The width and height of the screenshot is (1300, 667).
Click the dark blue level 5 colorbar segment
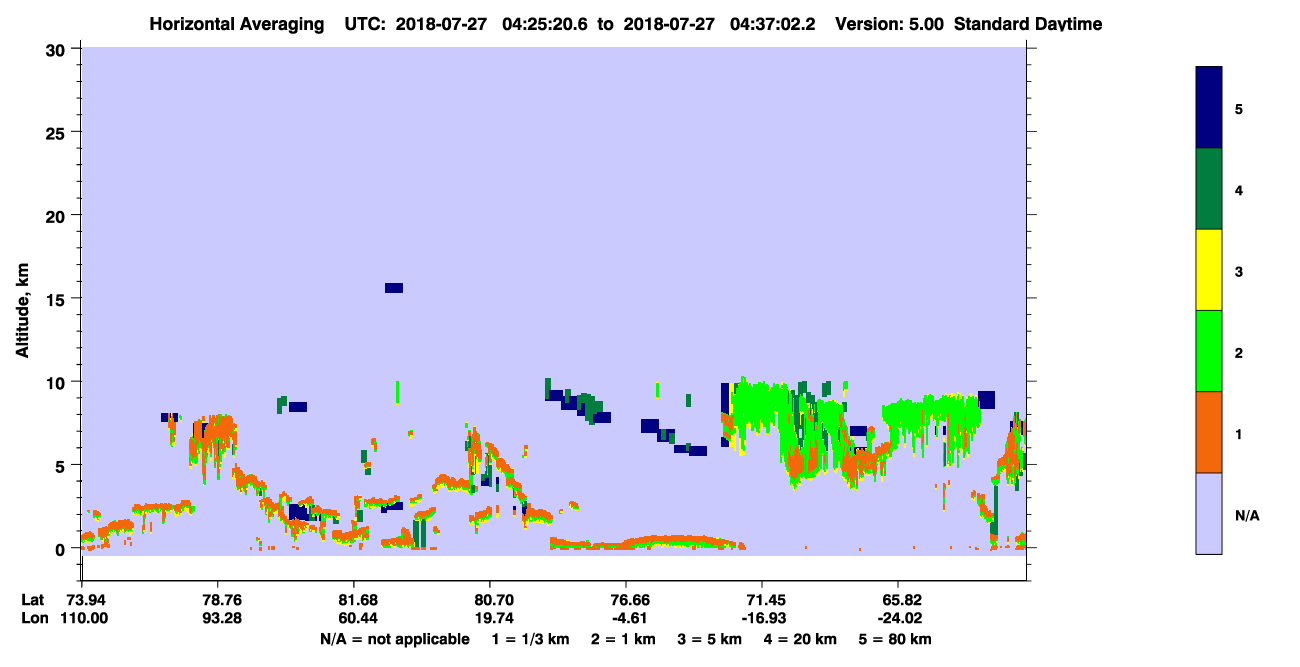tap(1209, 107)
